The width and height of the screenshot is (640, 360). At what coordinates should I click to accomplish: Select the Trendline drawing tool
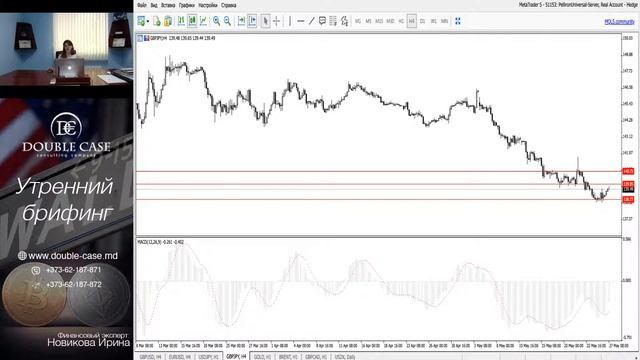(x=312, y=21)
